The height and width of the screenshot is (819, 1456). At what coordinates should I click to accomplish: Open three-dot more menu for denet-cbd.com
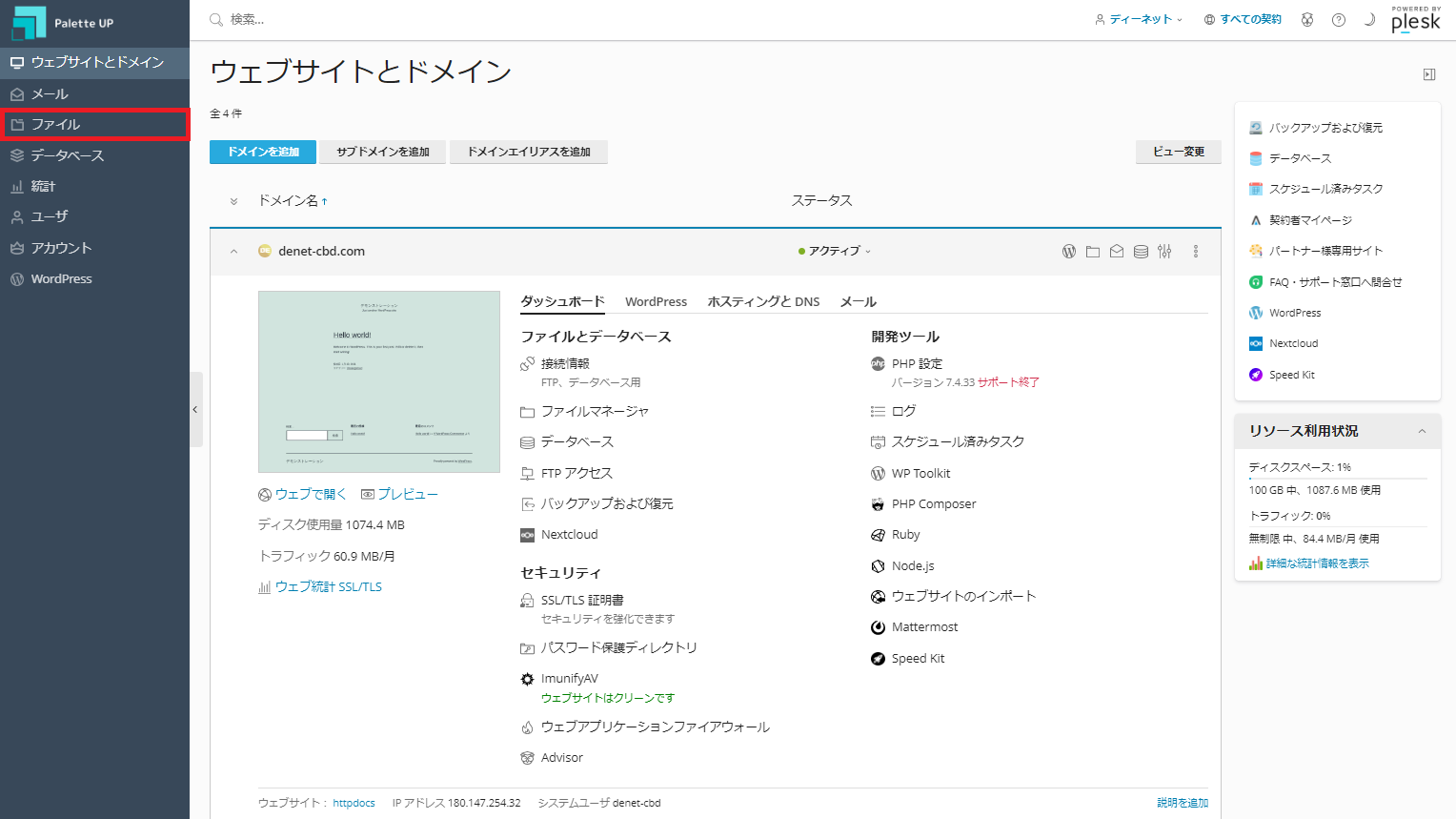1196,252
